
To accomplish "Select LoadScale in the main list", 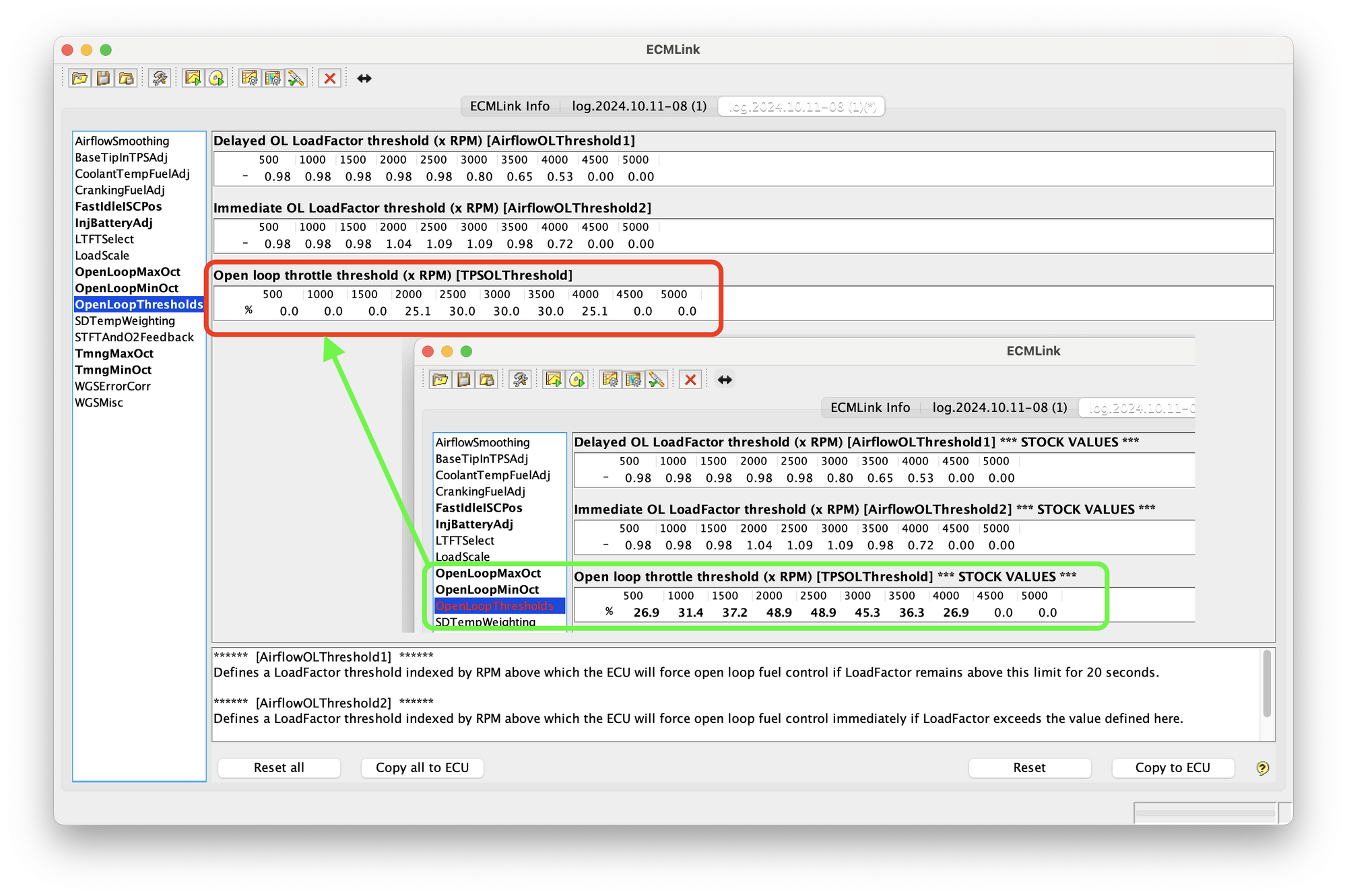I will click(x=138, y=256).
